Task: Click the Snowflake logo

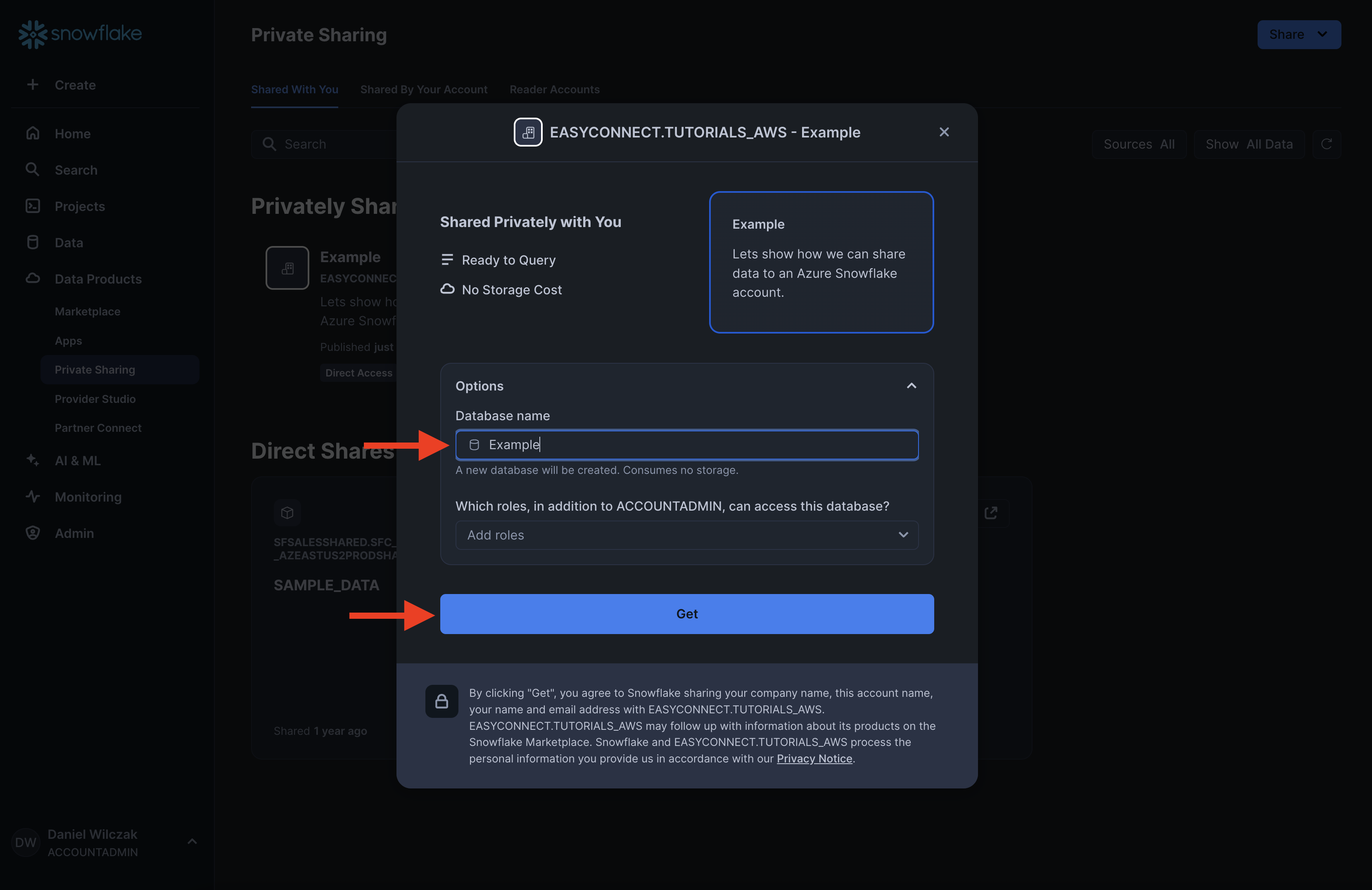Action: click(x=80, y=34)
